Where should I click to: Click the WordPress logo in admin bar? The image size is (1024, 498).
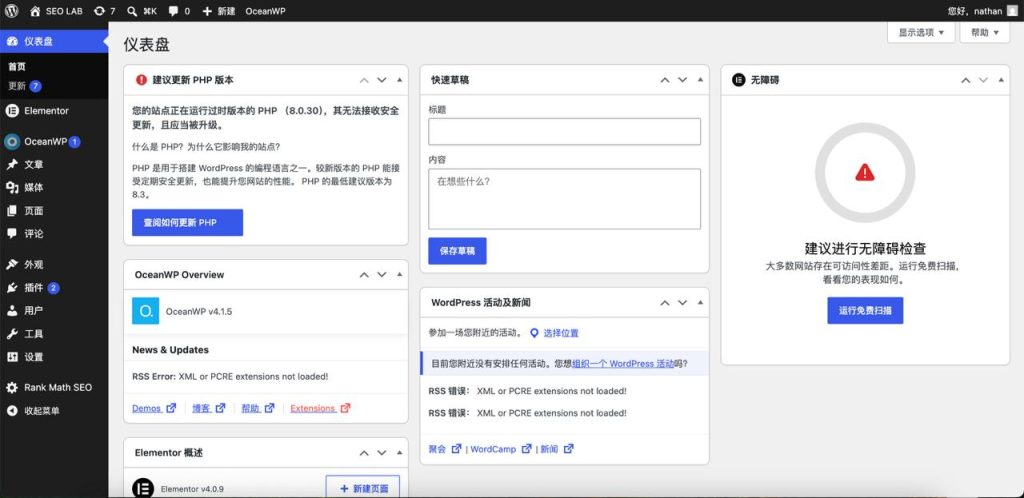(12, 11)
